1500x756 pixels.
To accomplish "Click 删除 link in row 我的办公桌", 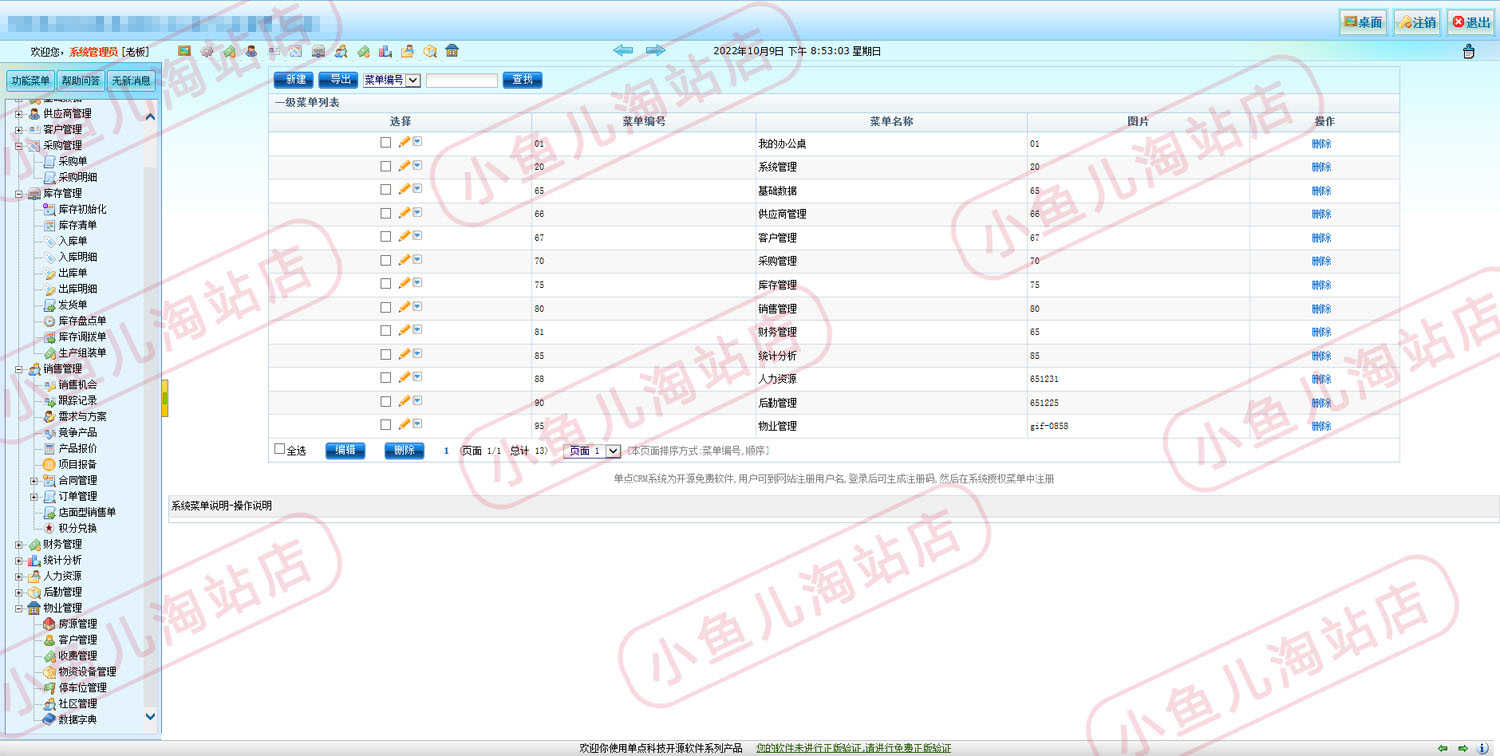I will point(1322,144).
